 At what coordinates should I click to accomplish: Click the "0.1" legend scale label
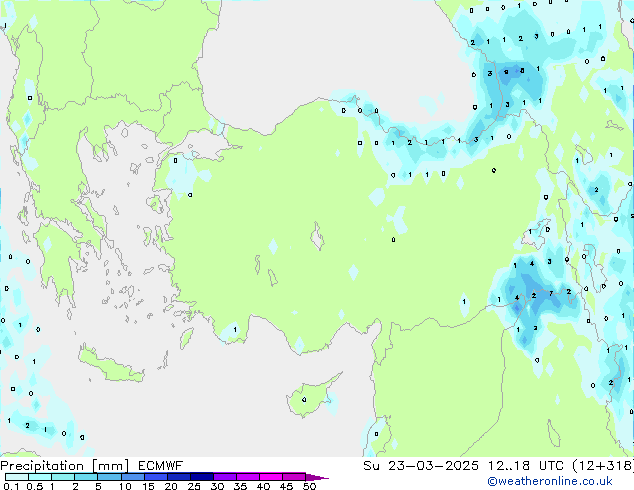click(11, 486)
